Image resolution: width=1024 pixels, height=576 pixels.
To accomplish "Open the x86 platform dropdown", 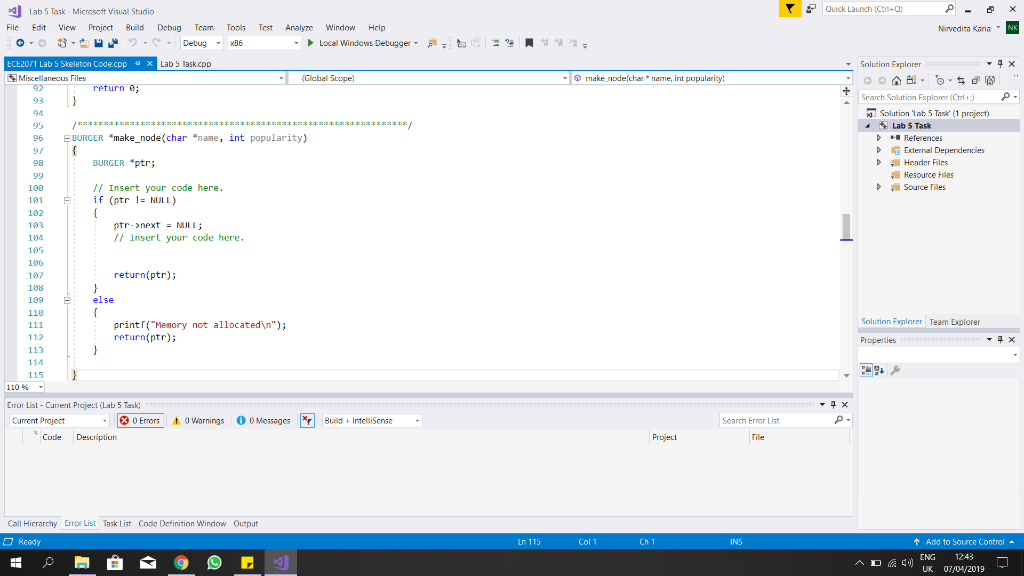I will pos(264,43).
